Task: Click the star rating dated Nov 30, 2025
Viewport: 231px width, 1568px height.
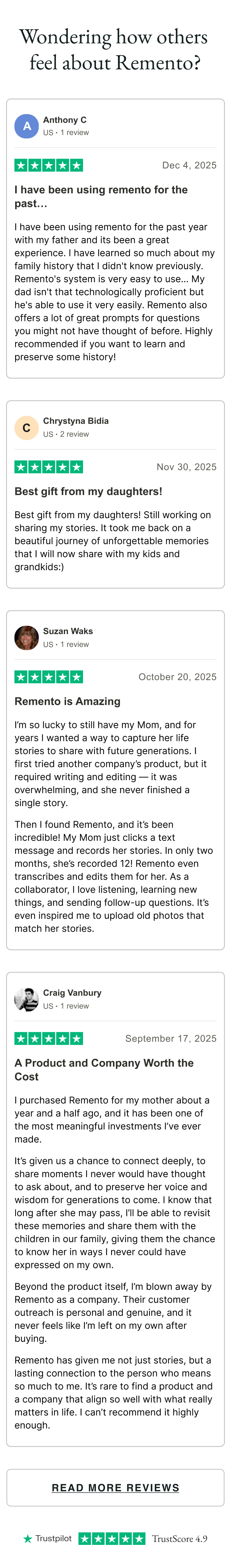Action: click(x=49, y=467)
